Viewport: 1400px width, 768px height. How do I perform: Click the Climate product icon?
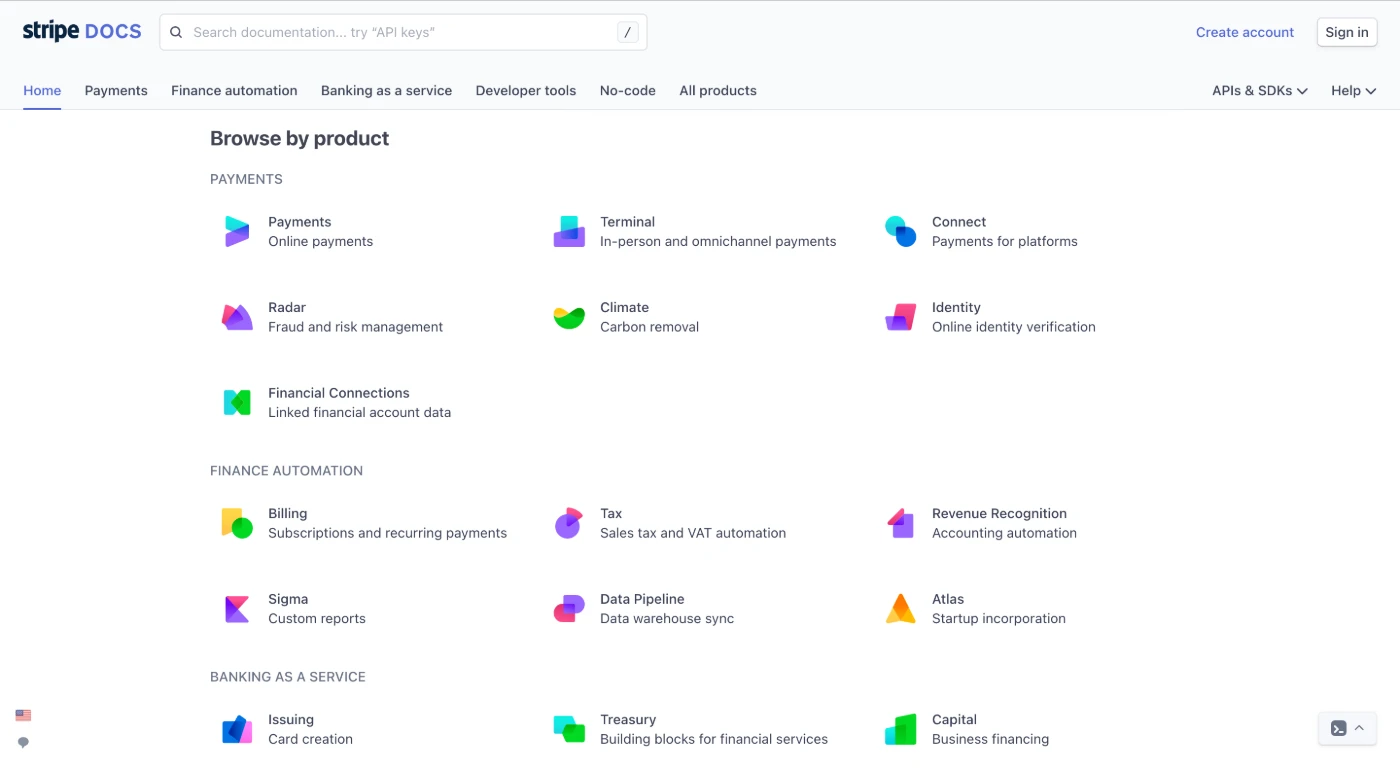[569, 317]
